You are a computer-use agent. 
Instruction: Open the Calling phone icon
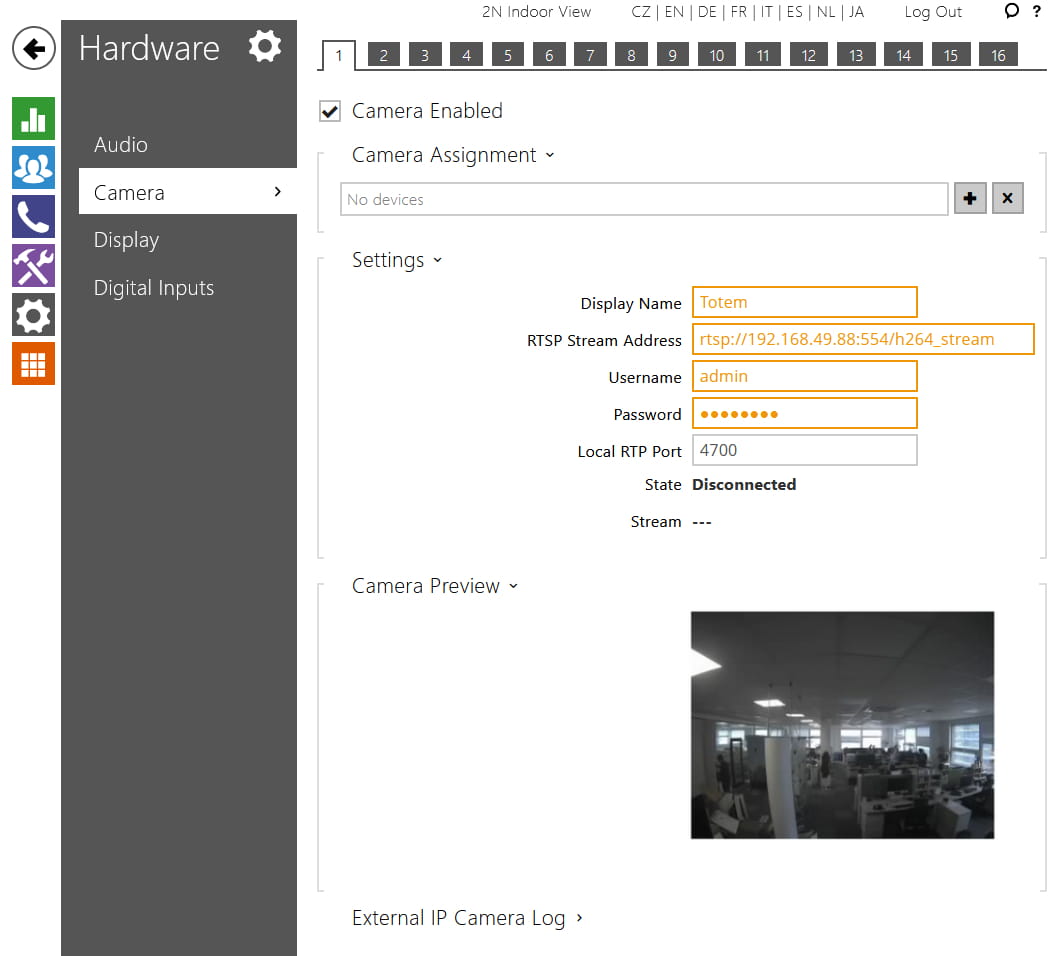[33, 216]
